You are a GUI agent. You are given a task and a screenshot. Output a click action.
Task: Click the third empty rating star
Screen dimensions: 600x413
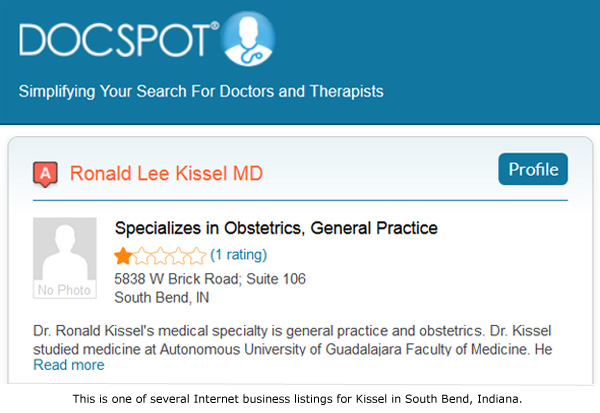click(x=160, y=256)
